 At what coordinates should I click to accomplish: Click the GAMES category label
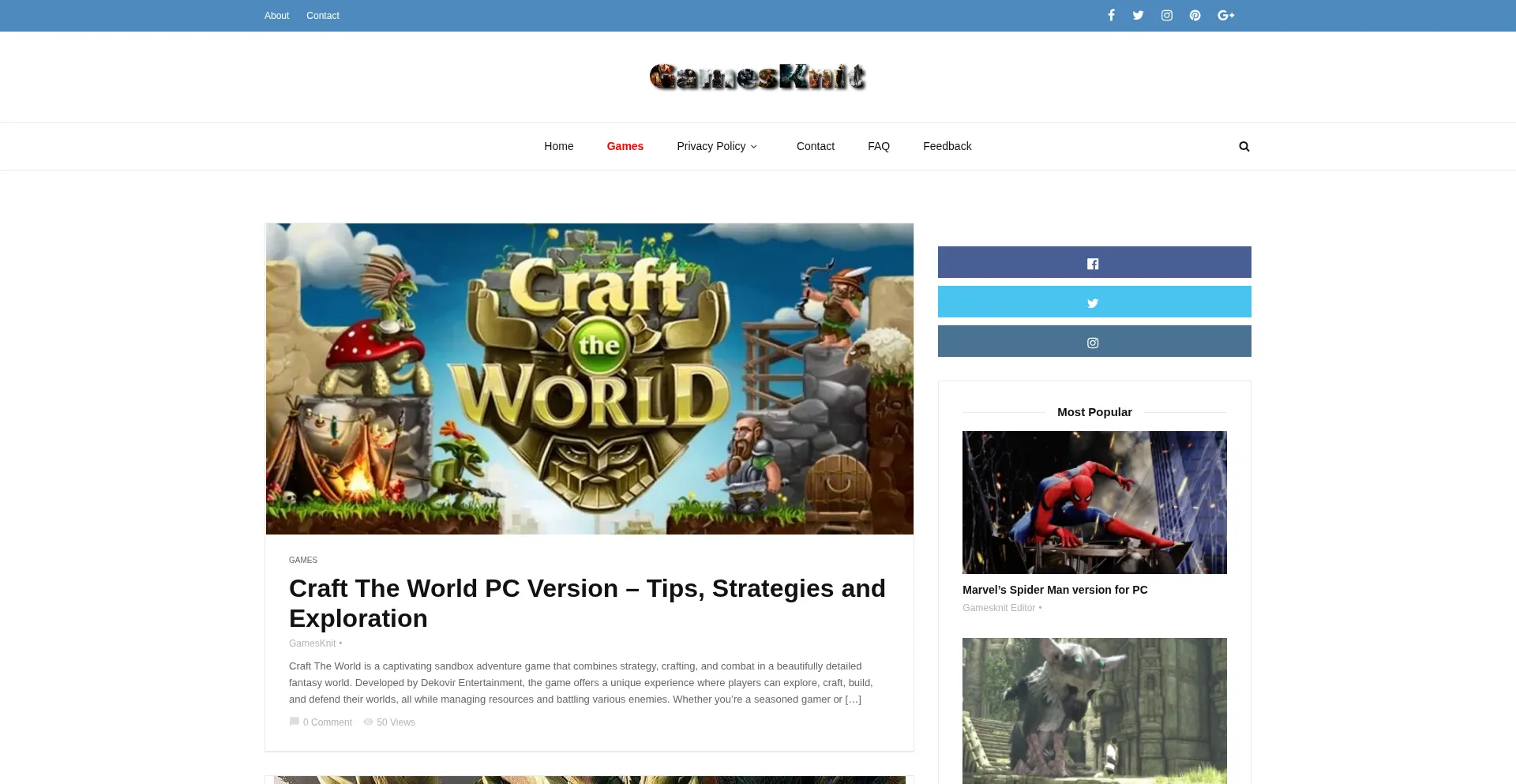pos(303,560)
